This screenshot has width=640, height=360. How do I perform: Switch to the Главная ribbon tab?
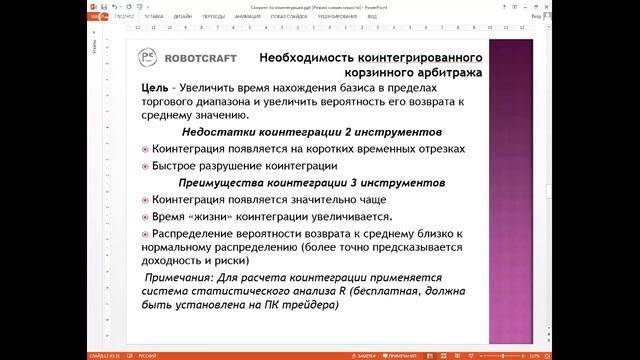coord(124,16)
